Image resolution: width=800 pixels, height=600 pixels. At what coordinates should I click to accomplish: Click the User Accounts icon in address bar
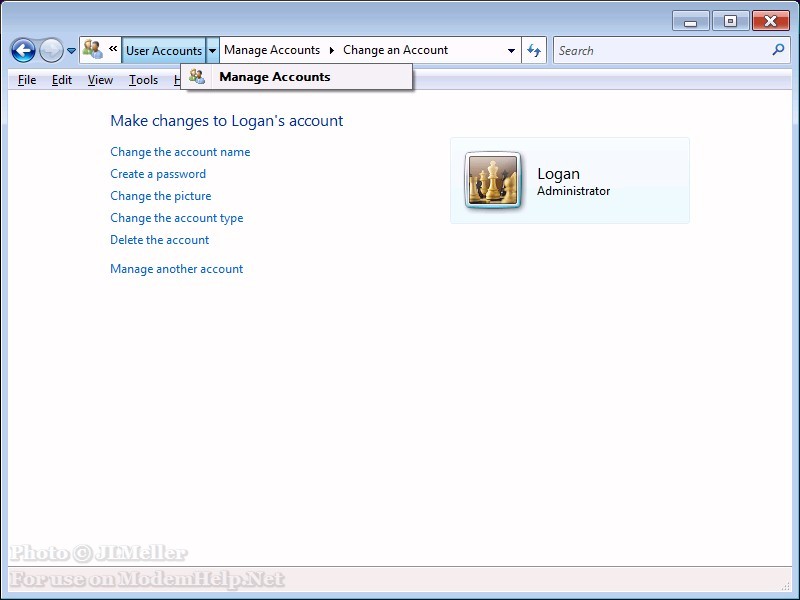click(93, 49)
